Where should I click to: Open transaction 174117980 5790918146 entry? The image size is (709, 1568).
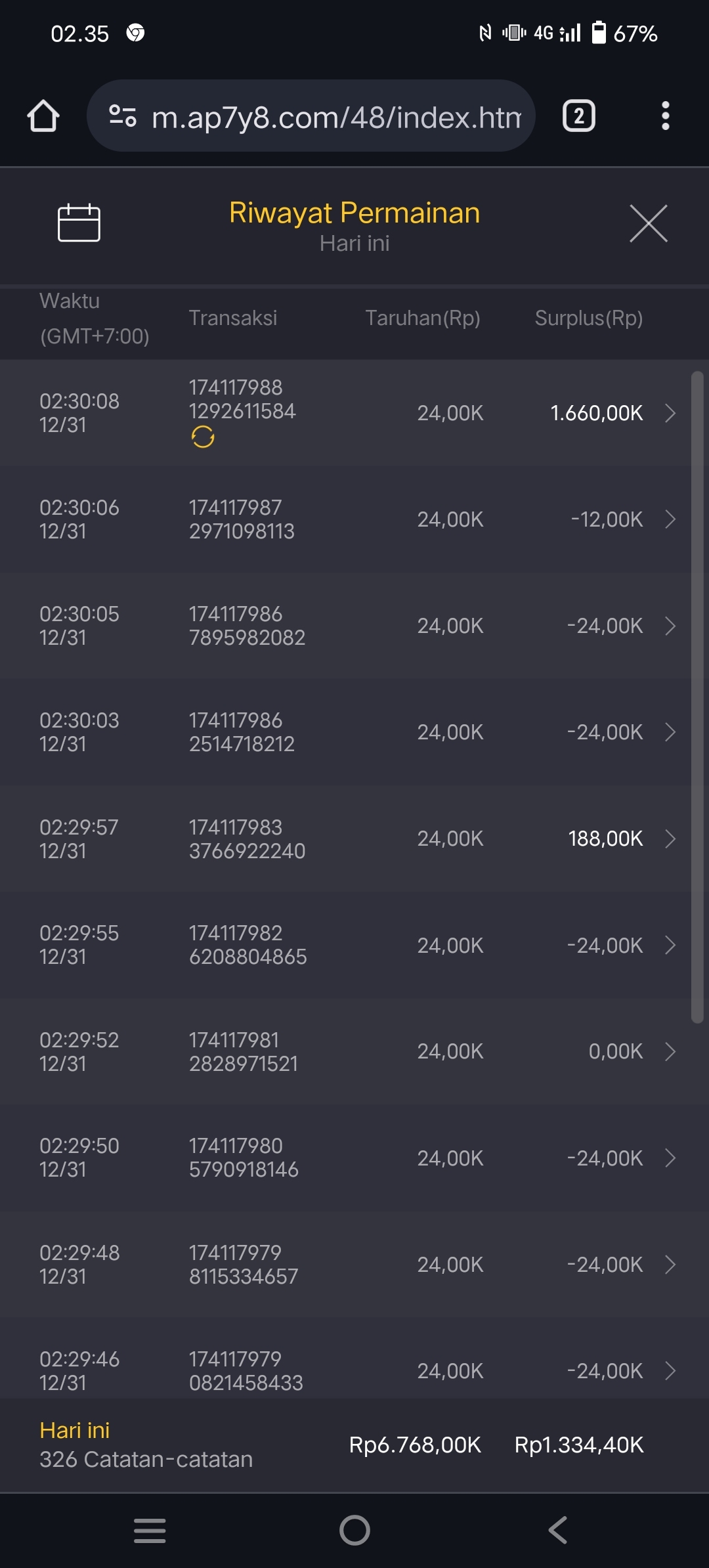pyautogui.click(x=244, y=1158)
